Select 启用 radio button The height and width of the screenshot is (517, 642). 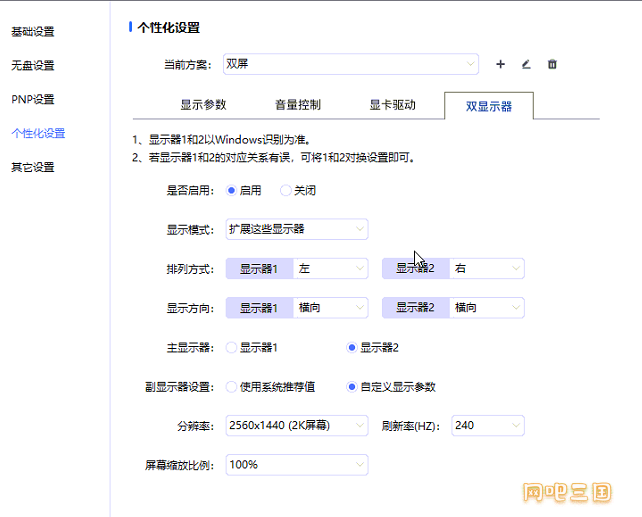tap(231, 190)
